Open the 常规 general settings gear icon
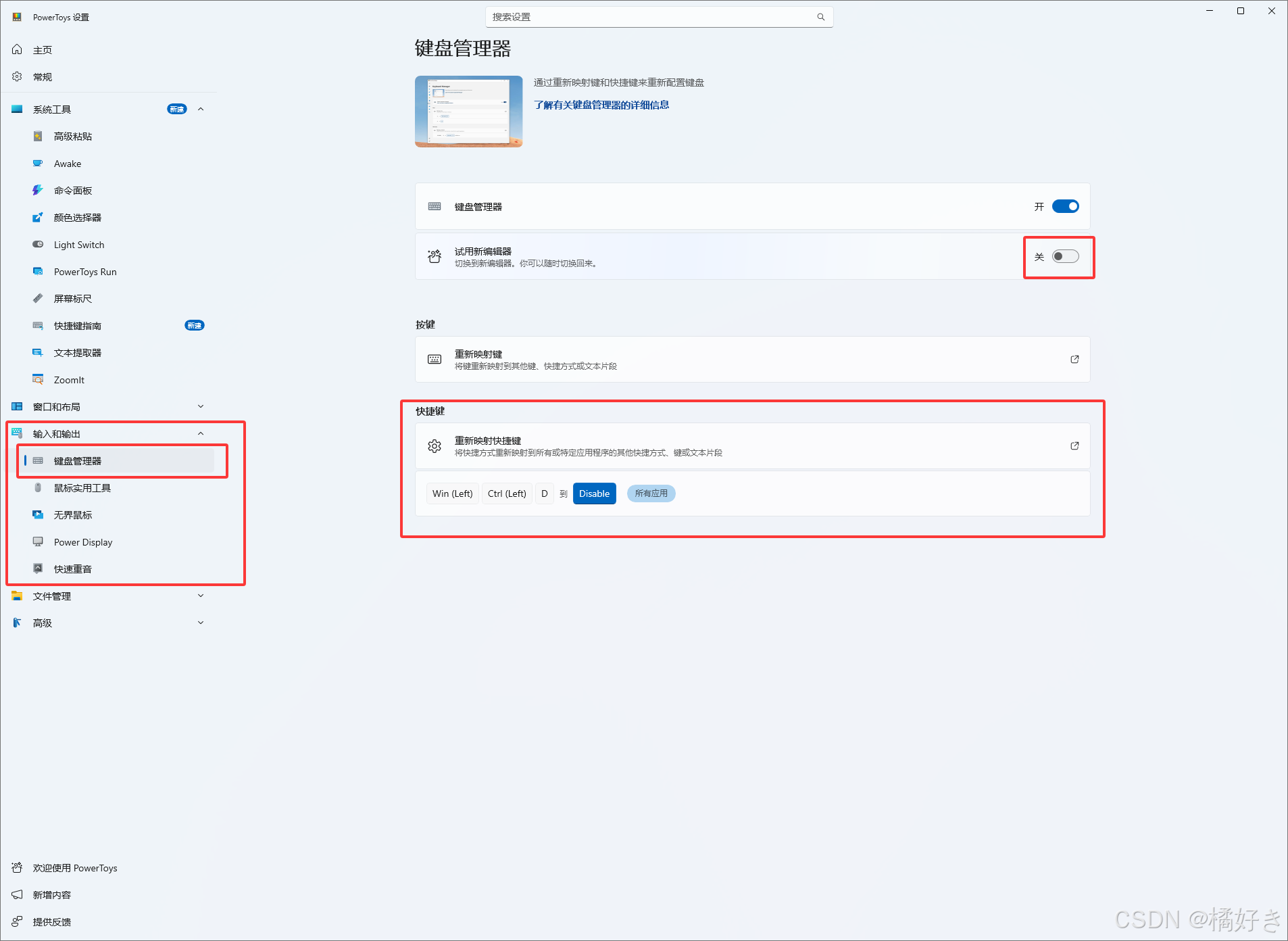The image size is (1288, 941). click(17, 76)
